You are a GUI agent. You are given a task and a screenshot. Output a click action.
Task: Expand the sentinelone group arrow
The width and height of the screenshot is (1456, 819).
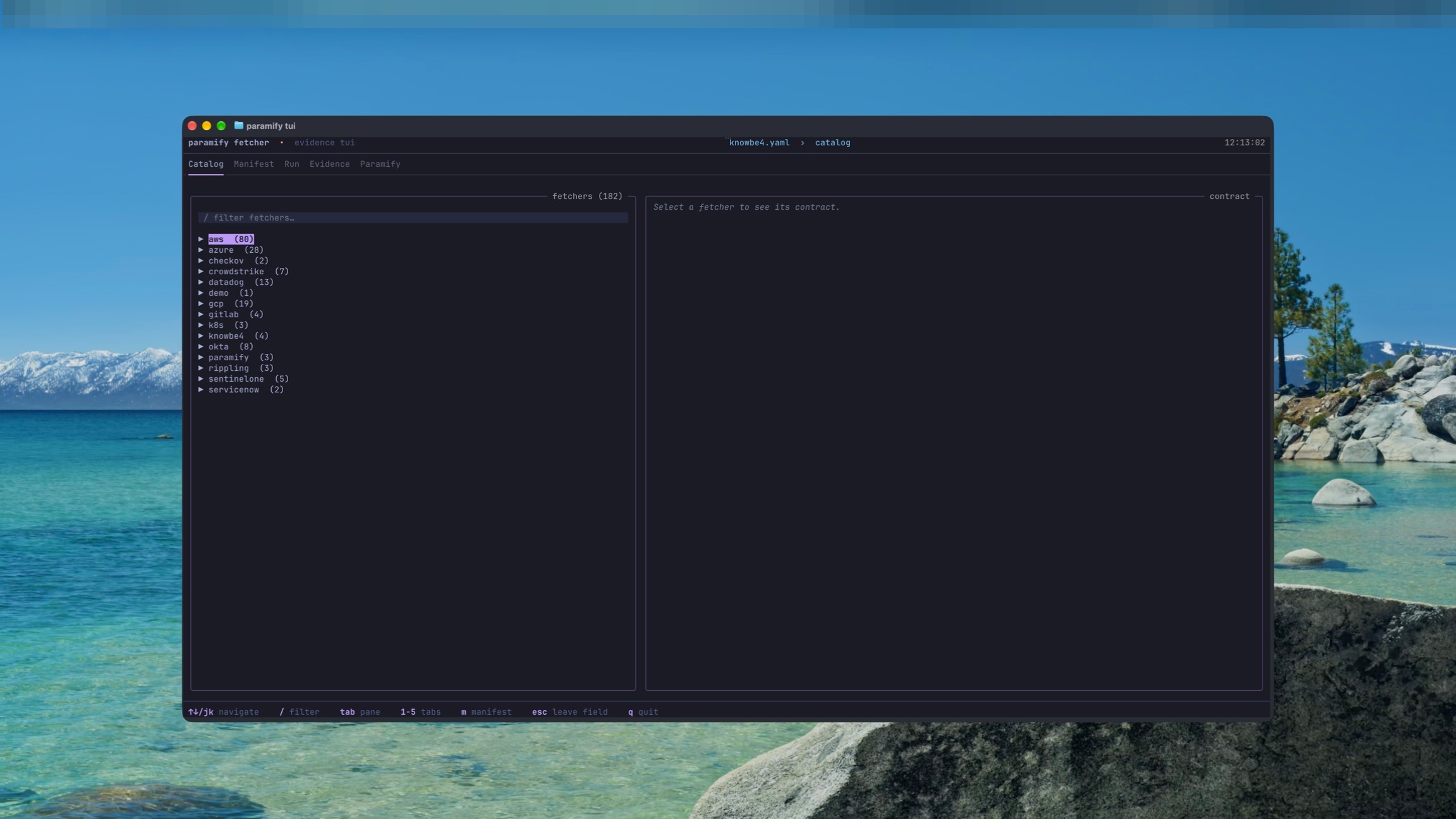[201, 379]
